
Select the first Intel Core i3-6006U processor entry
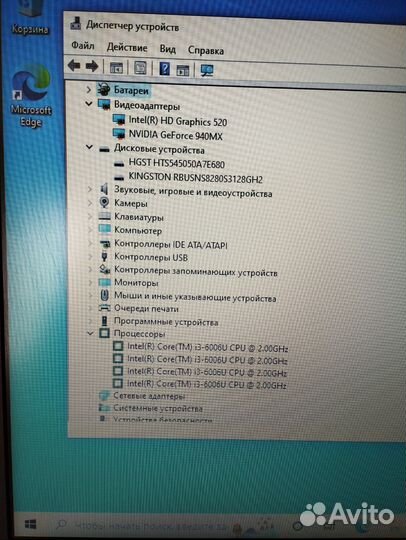207,347
